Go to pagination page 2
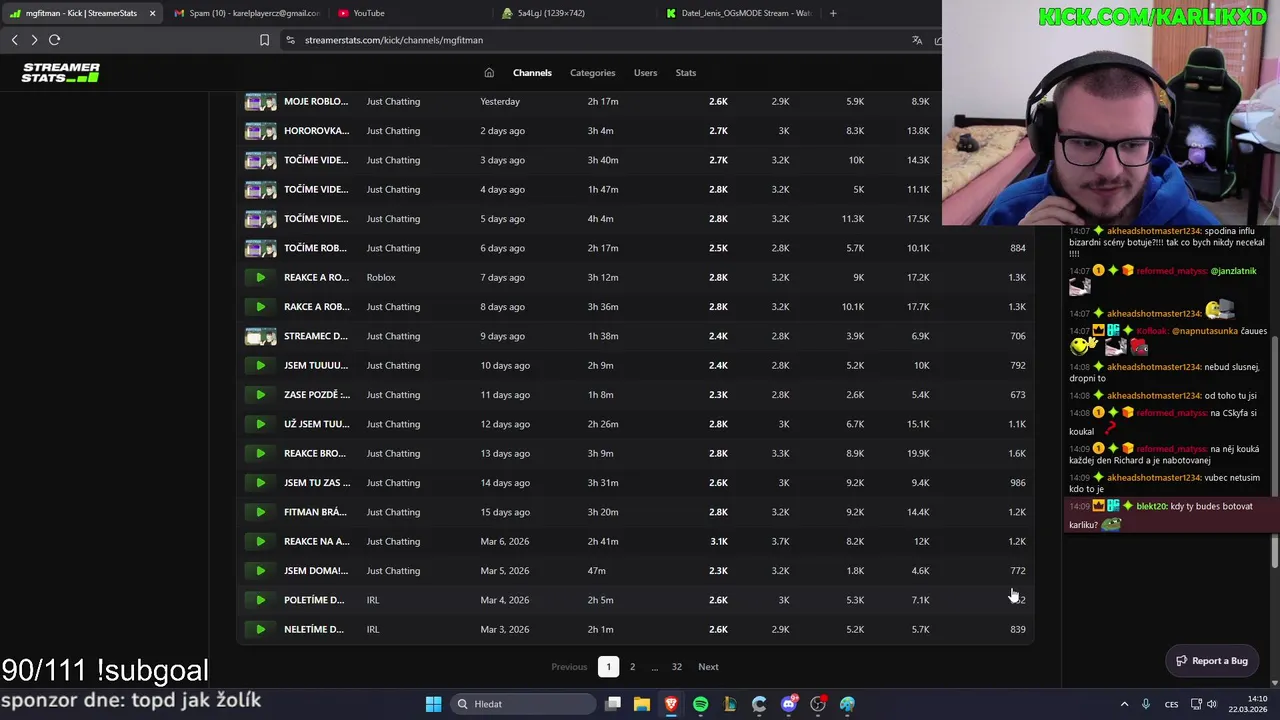Screen dimensions: 1280x720 [x=632, y=667]
